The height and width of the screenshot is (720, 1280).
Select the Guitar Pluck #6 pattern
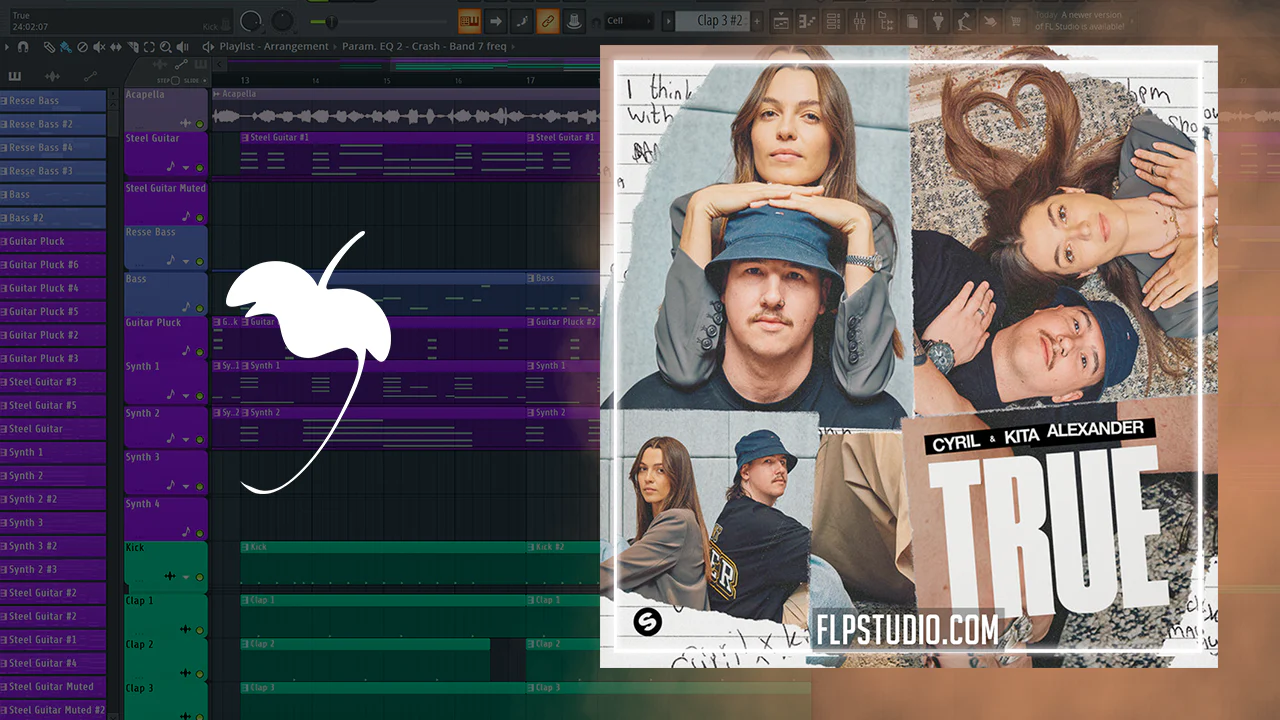pyautogui.click(x=53, y=265)
